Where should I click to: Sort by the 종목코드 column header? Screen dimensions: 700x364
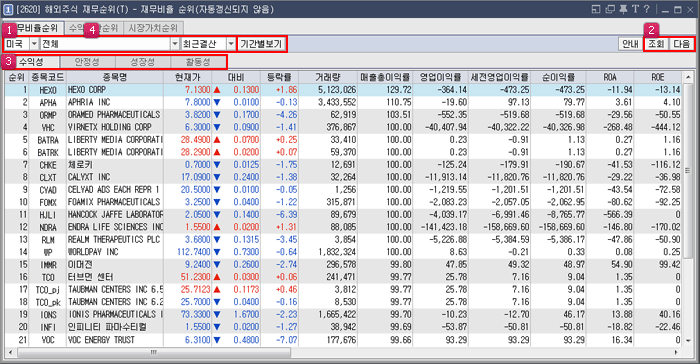pos(48,77)
